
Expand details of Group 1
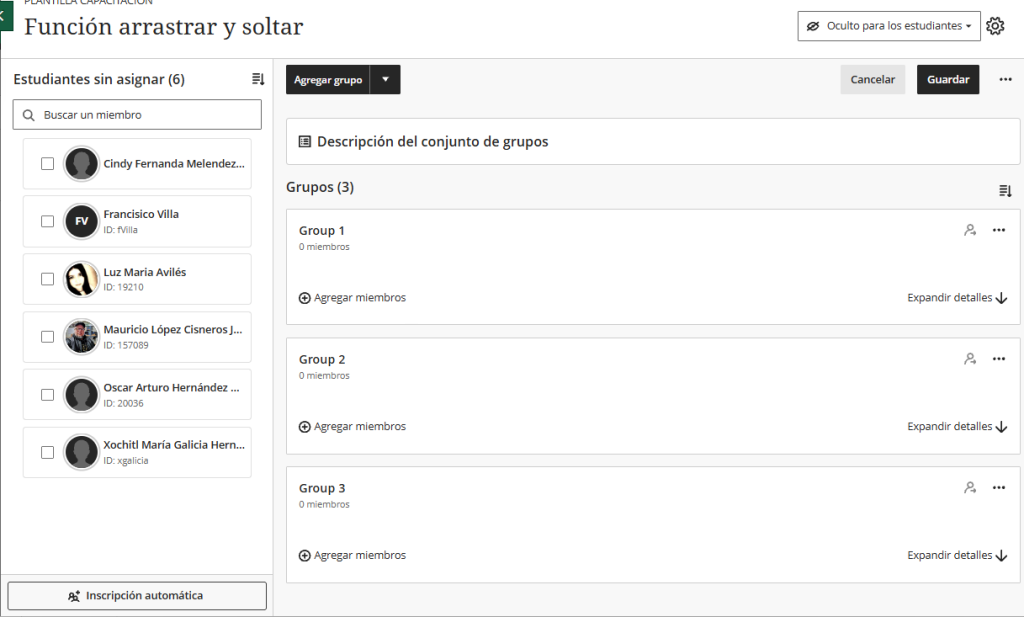957,298
